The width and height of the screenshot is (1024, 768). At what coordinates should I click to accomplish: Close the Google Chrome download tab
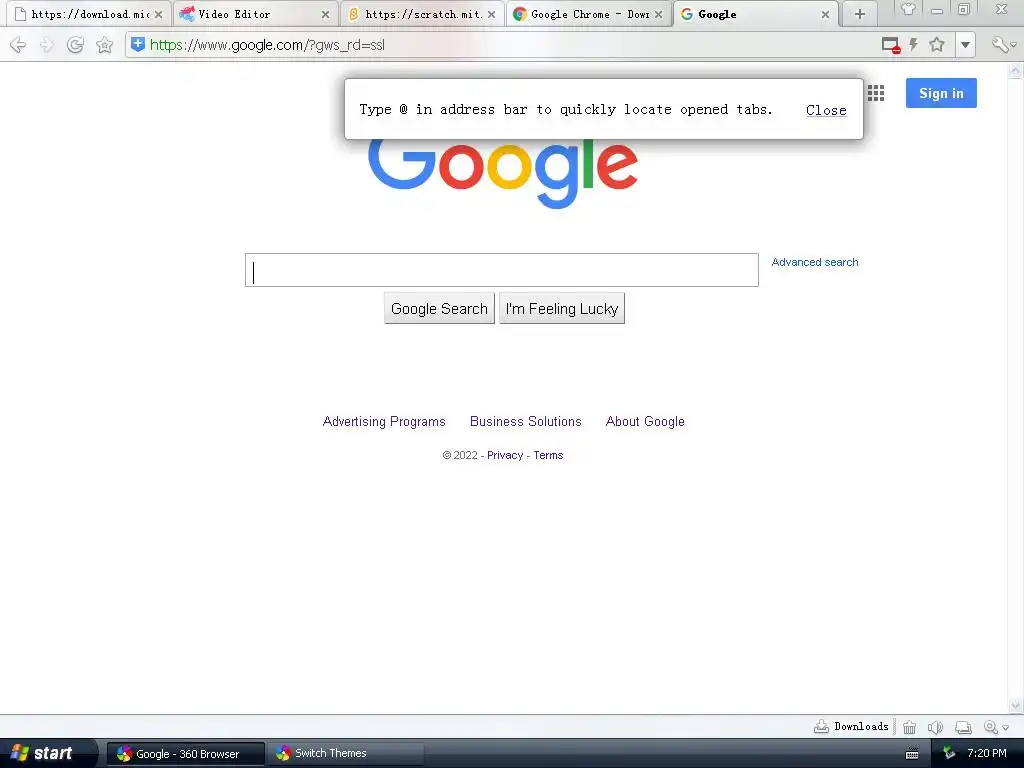(658, 14)
